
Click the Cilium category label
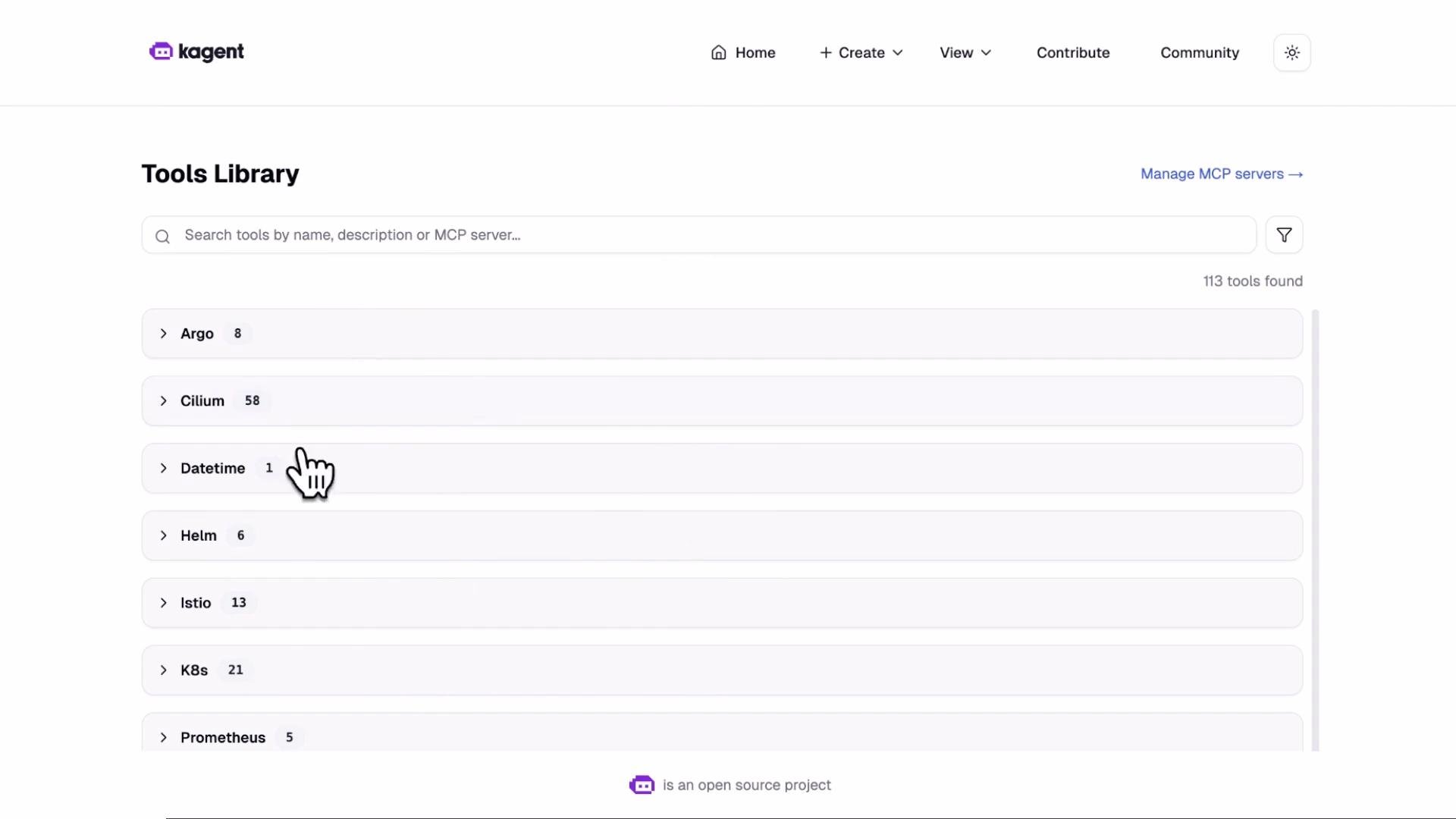202,400
